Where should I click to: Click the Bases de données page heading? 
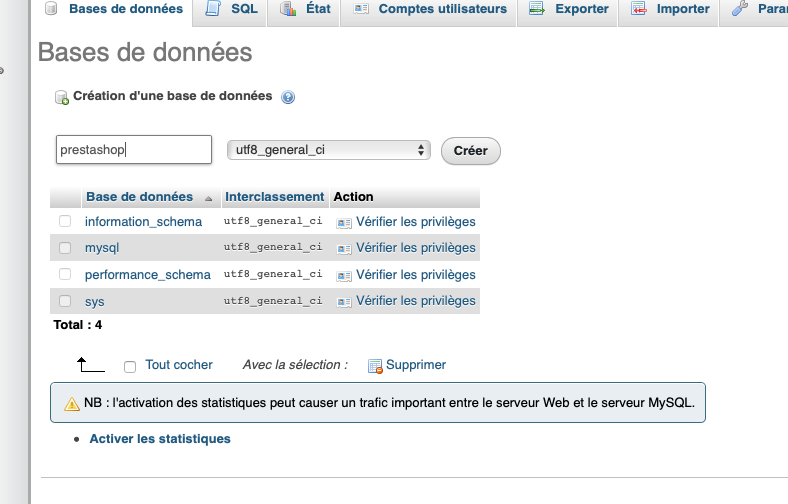pos(145,52)
